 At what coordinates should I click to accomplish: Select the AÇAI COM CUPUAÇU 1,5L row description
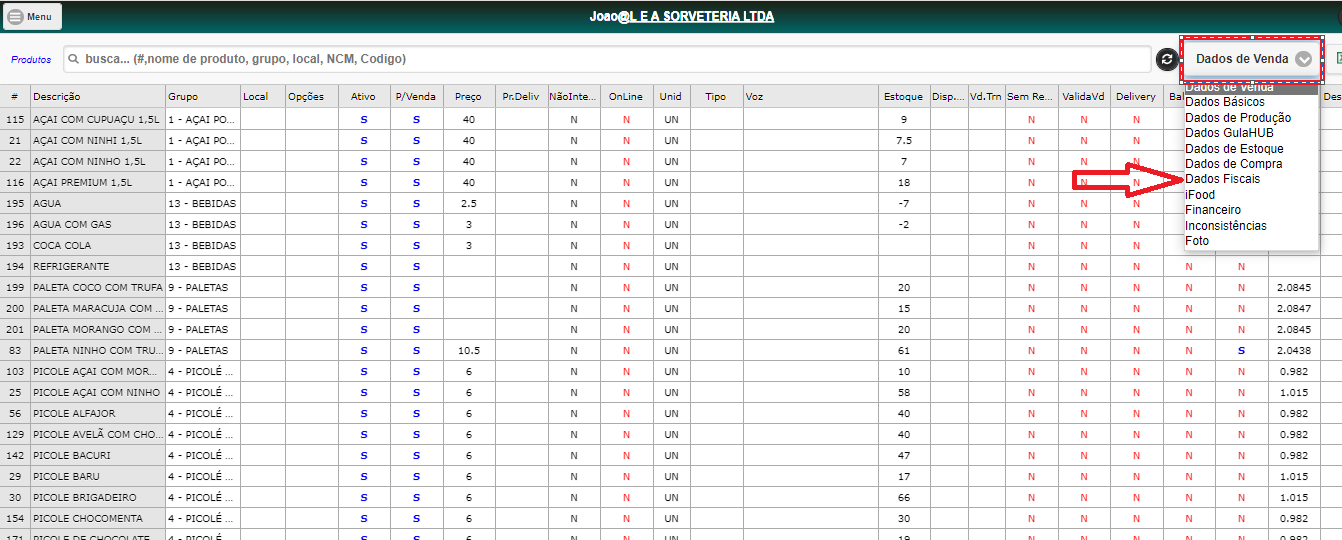point(97,120)
